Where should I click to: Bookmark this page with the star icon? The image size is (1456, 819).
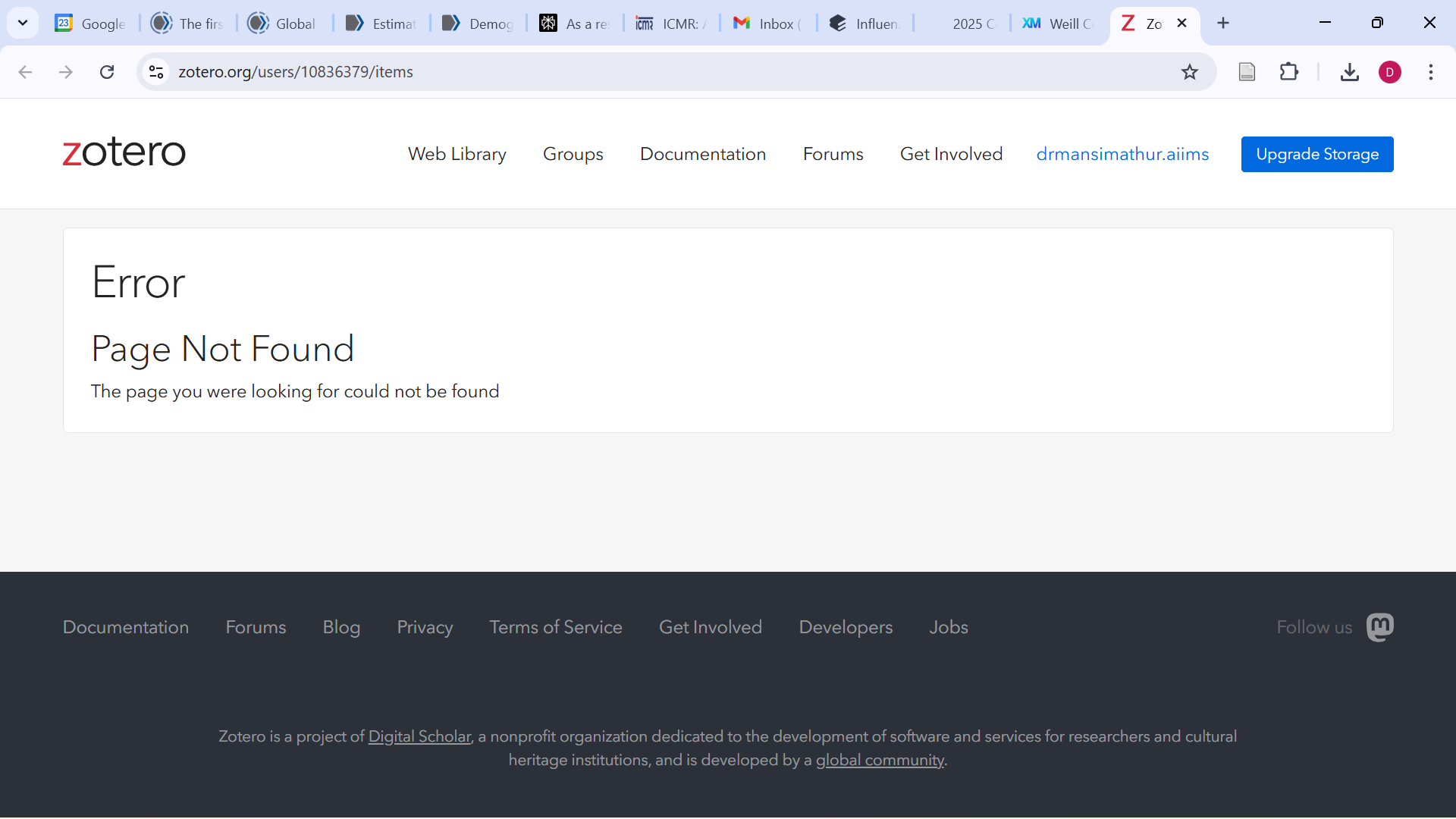1189,72
